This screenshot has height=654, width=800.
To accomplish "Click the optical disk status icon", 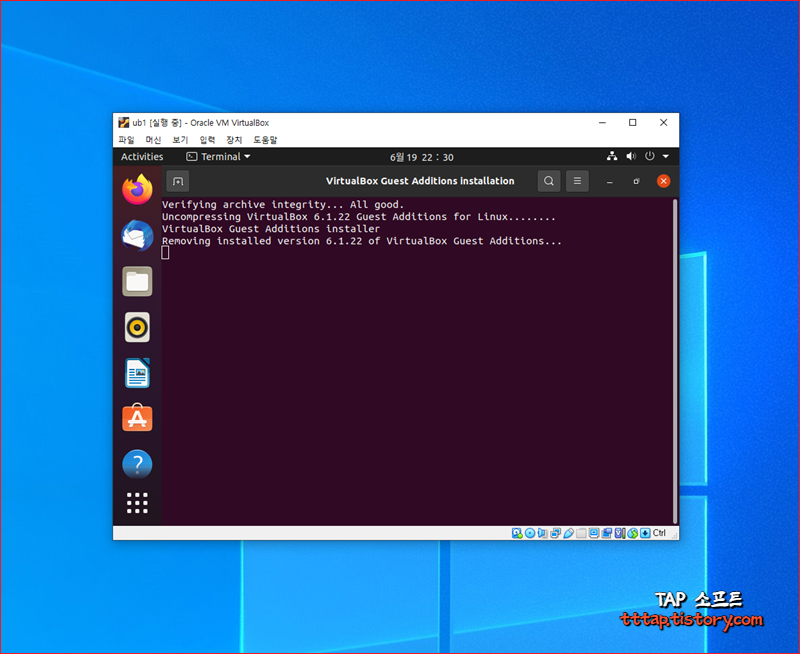I will (x=530, y=533).
